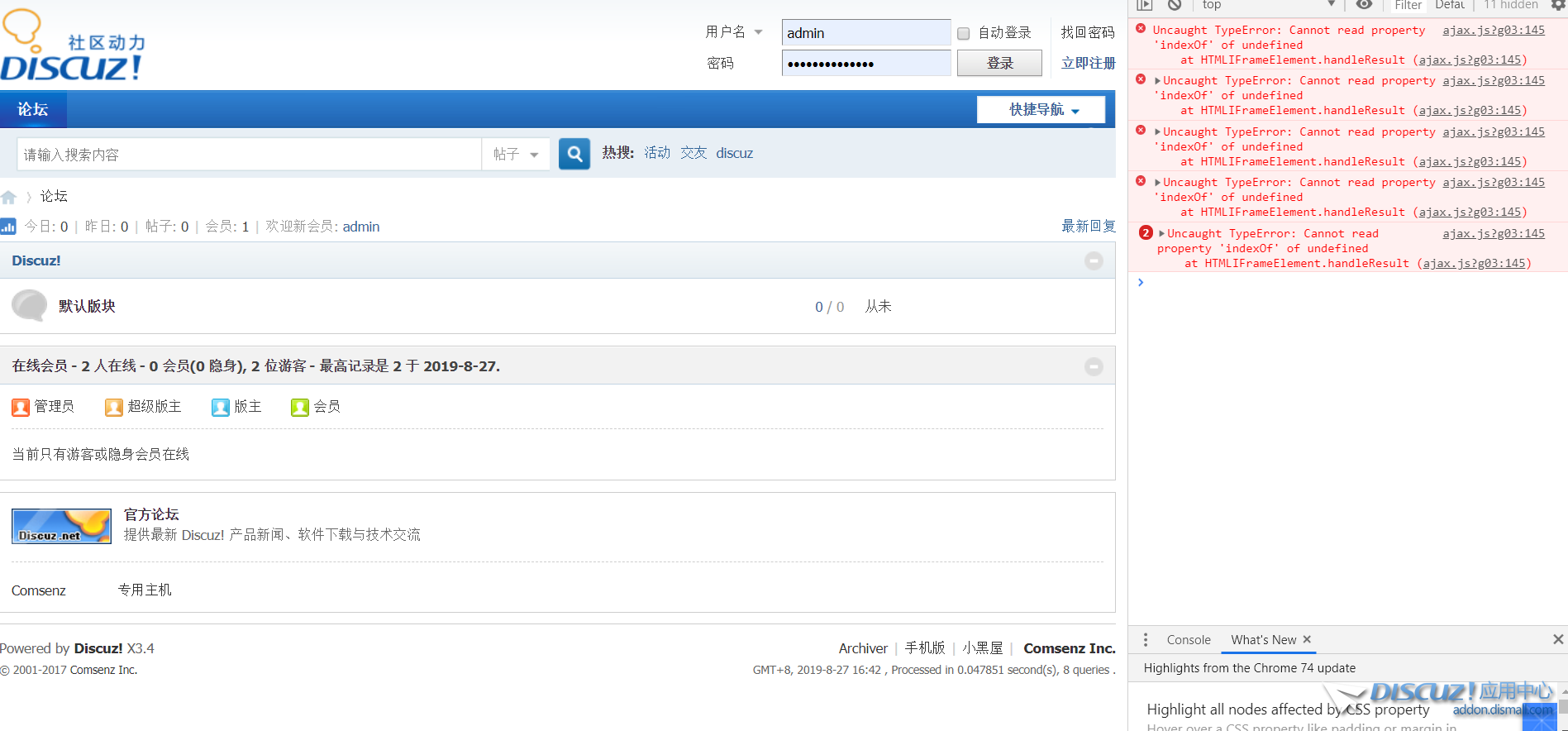1568x731 pixels.
Task: Open the drawer three-dot menu
Action: click(x=1146, y=639)
